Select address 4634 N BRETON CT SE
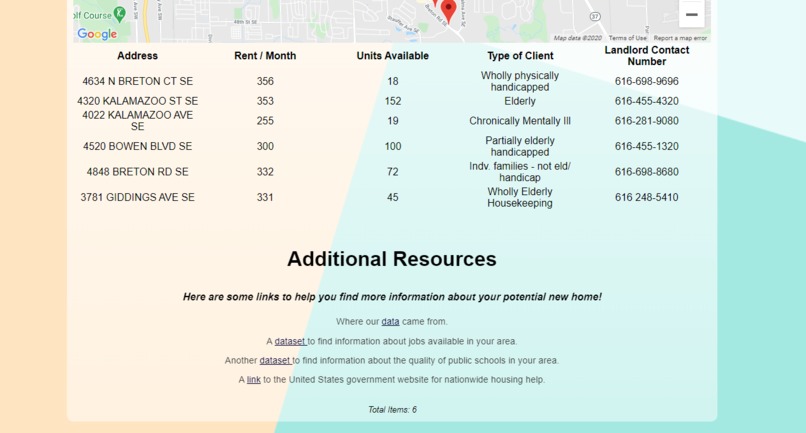The width and height of the screenshot is (806, 433). click(137, 81)
